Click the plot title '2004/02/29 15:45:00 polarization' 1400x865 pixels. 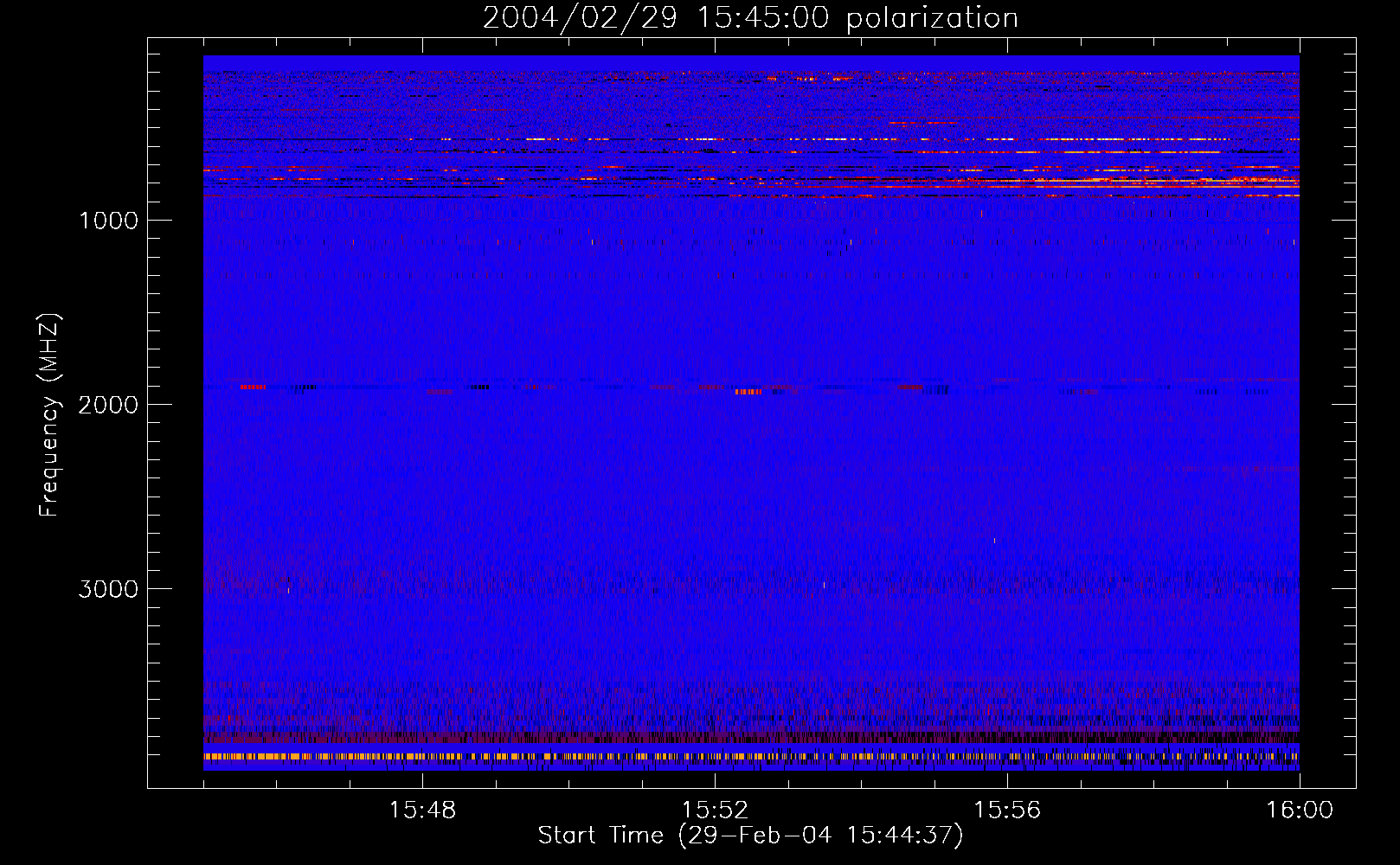pyautogui.click(x=750, y=18)
